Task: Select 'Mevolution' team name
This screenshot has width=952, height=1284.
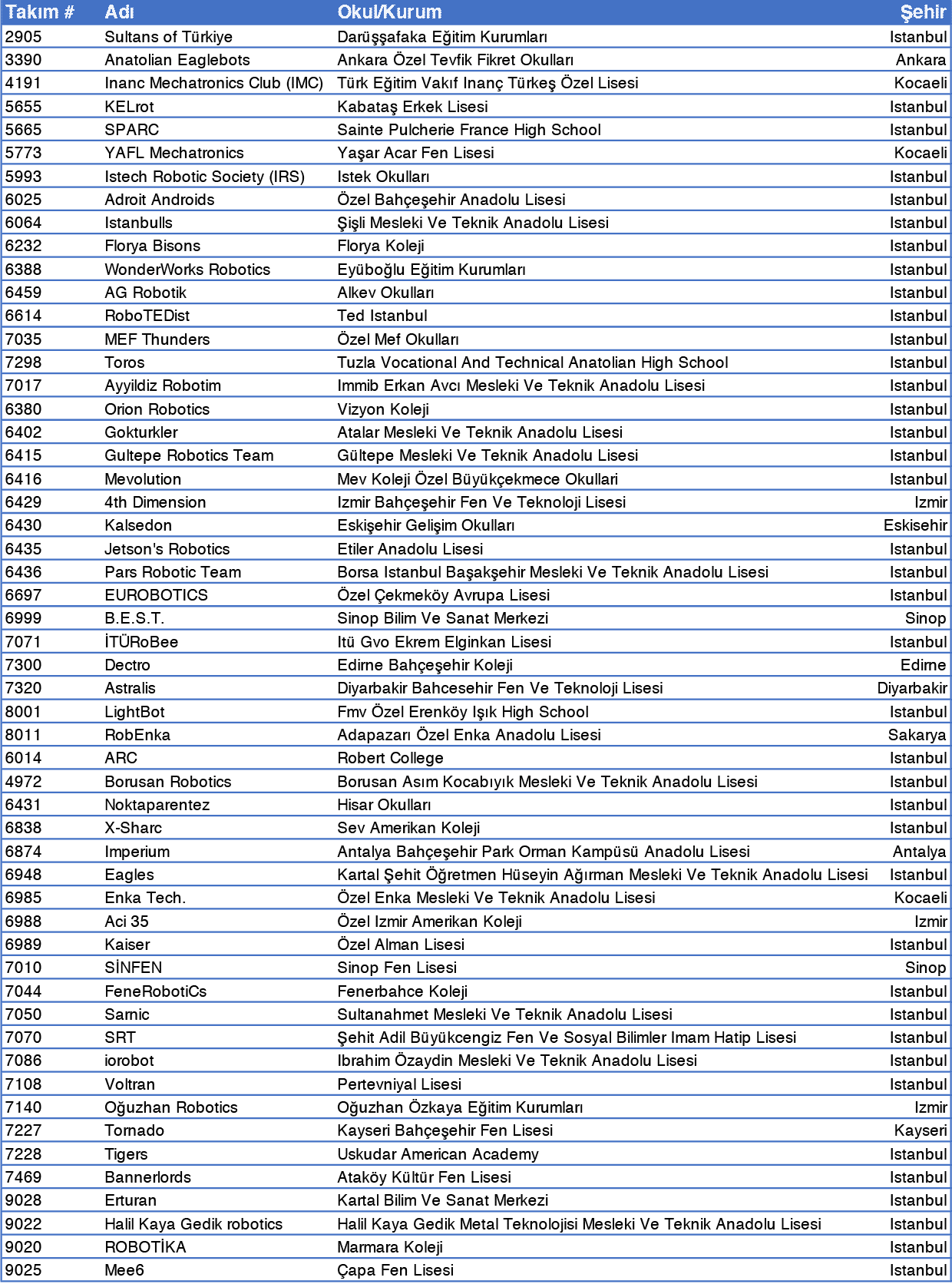Action: click(x=143, y=479)
